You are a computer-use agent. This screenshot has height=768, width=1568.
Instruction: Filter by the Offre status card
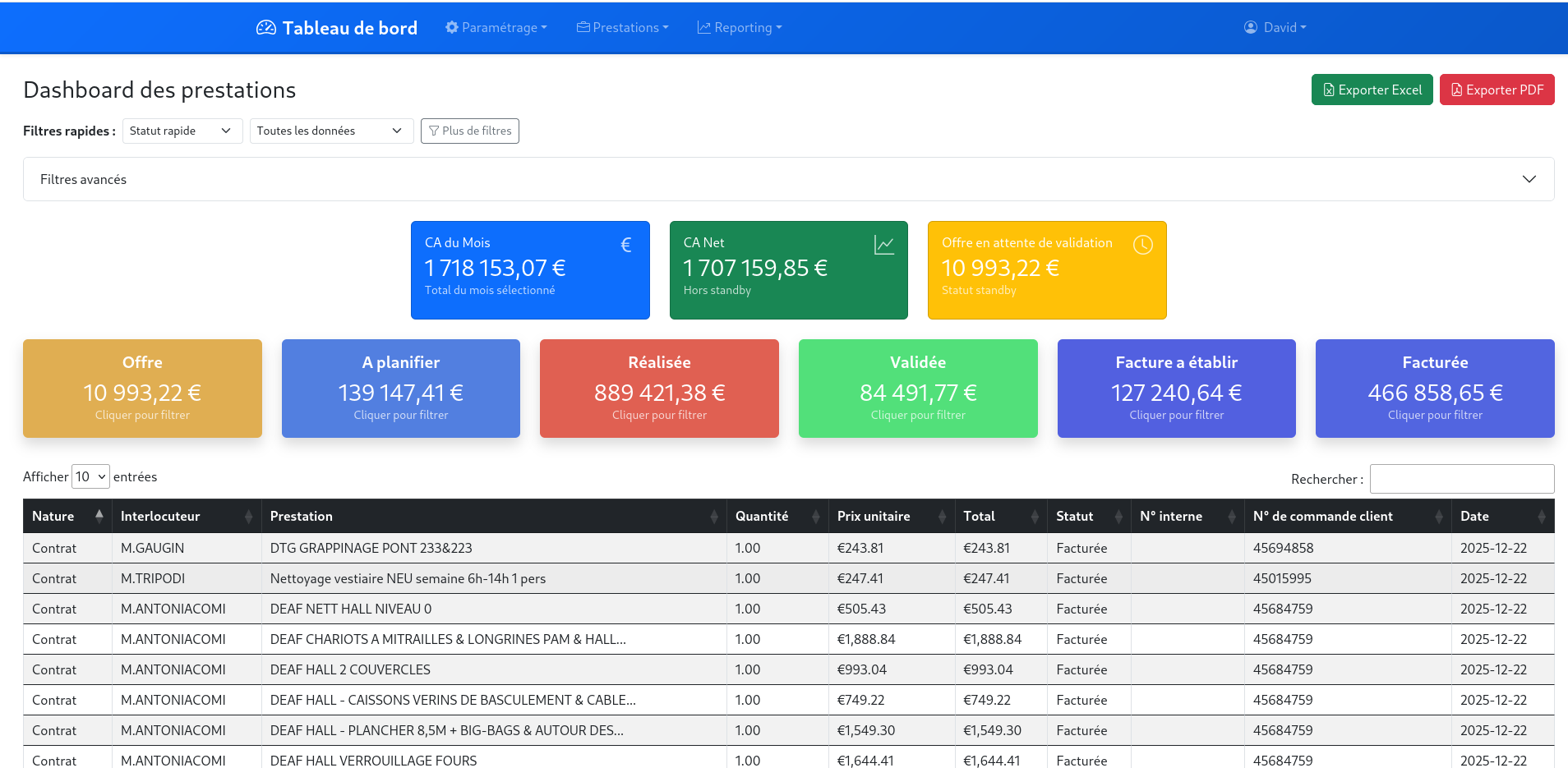point(142,389)
